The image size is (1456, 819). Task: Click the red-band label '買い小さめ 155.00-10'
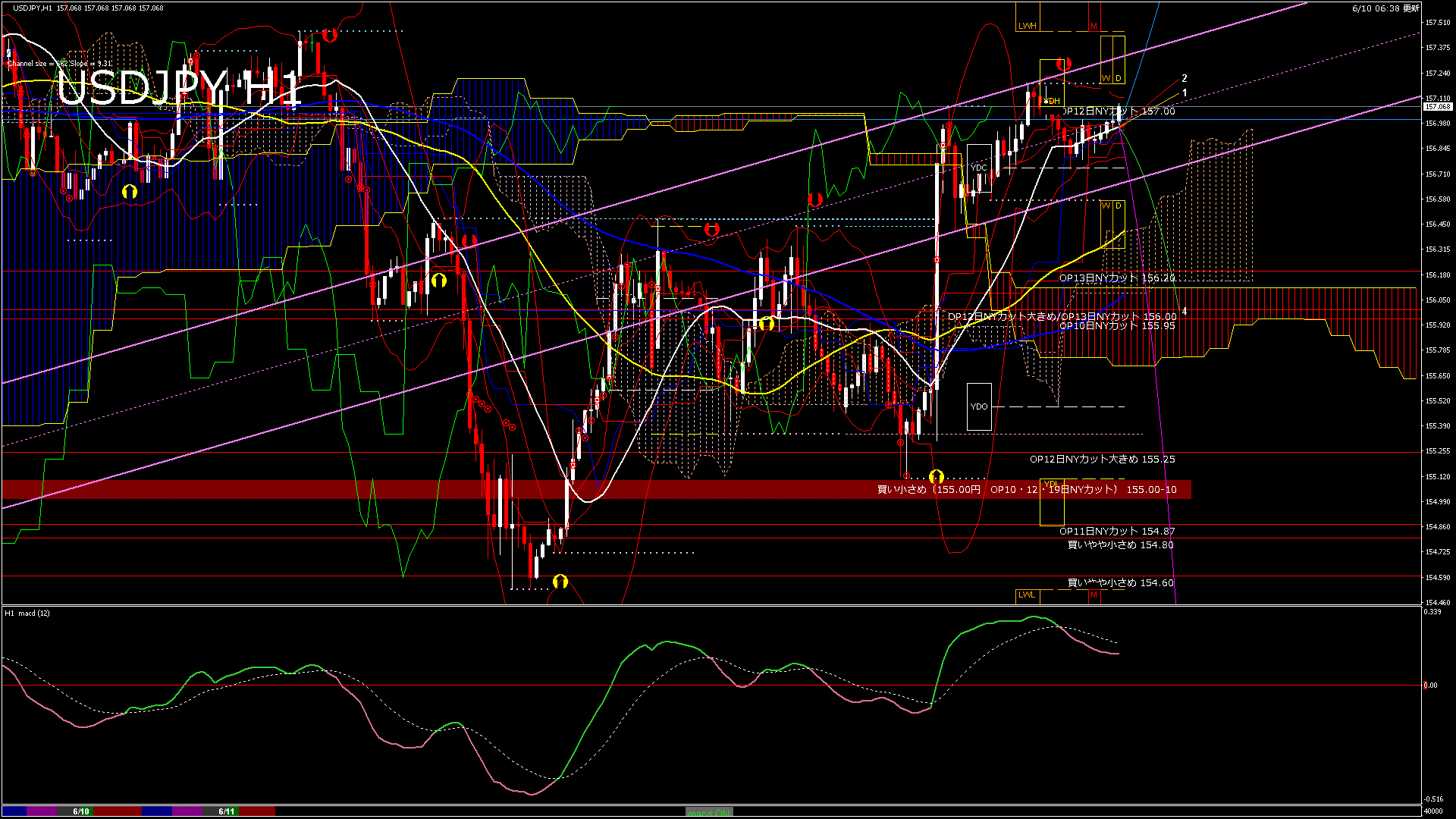[1027, 490]
